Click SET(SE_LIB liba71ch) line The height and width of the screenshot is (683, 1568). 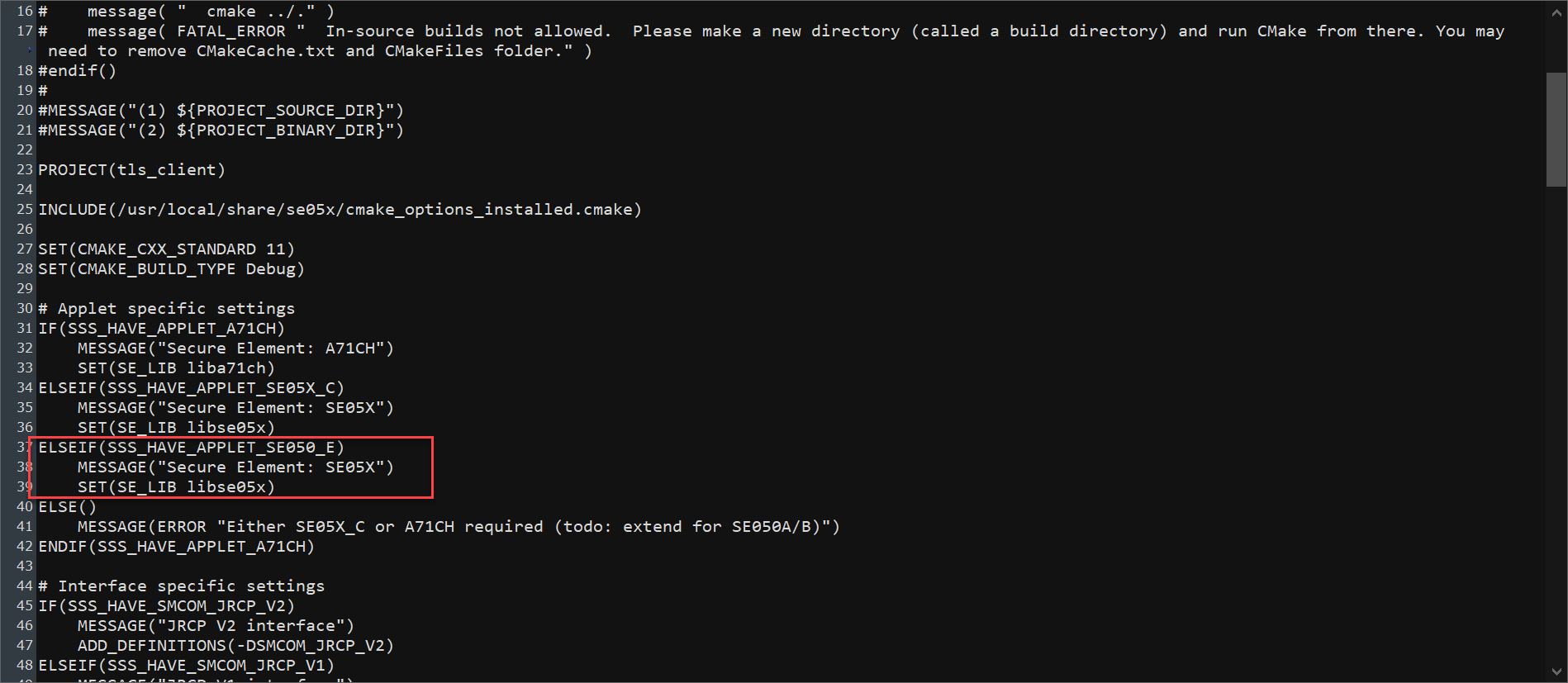[x=176, y=368]
